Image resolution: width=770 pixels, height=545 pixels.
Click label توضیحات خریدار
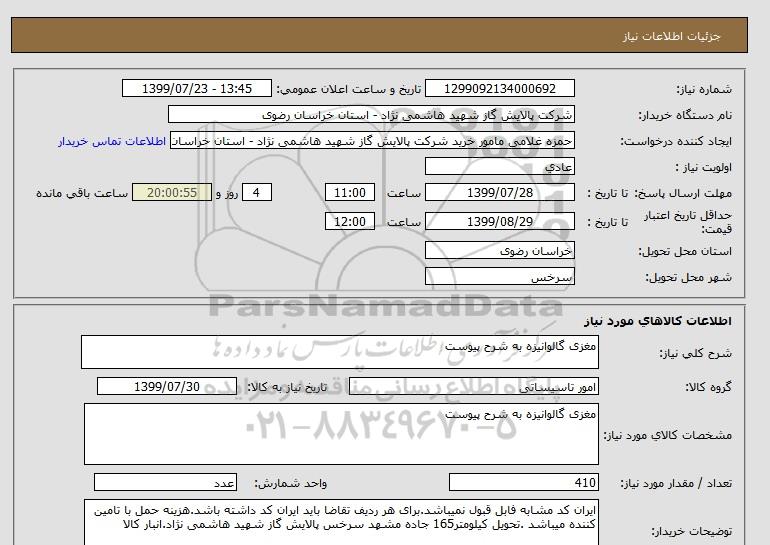pyautogui.click(x=691, y=532)
